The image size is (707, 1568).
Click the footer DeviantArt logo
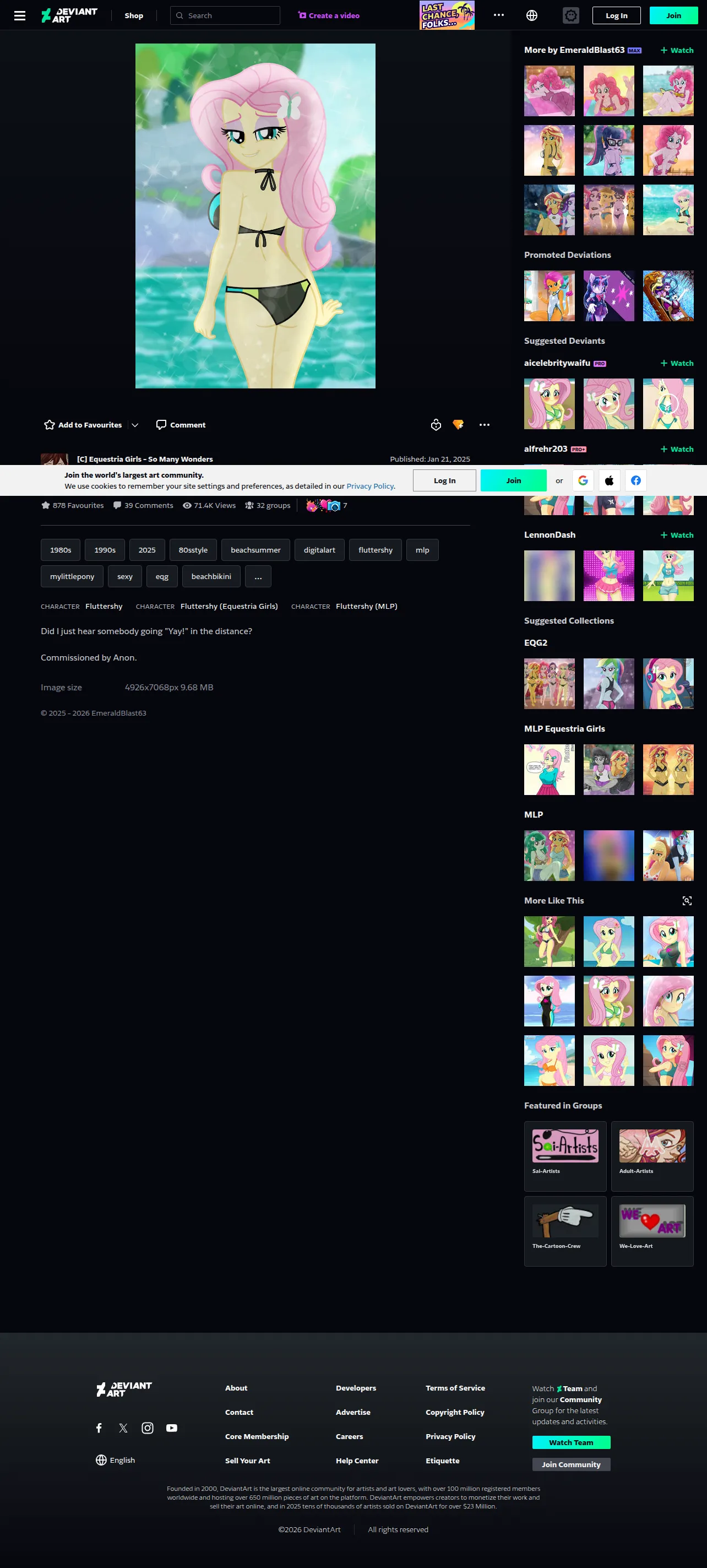124,1389
